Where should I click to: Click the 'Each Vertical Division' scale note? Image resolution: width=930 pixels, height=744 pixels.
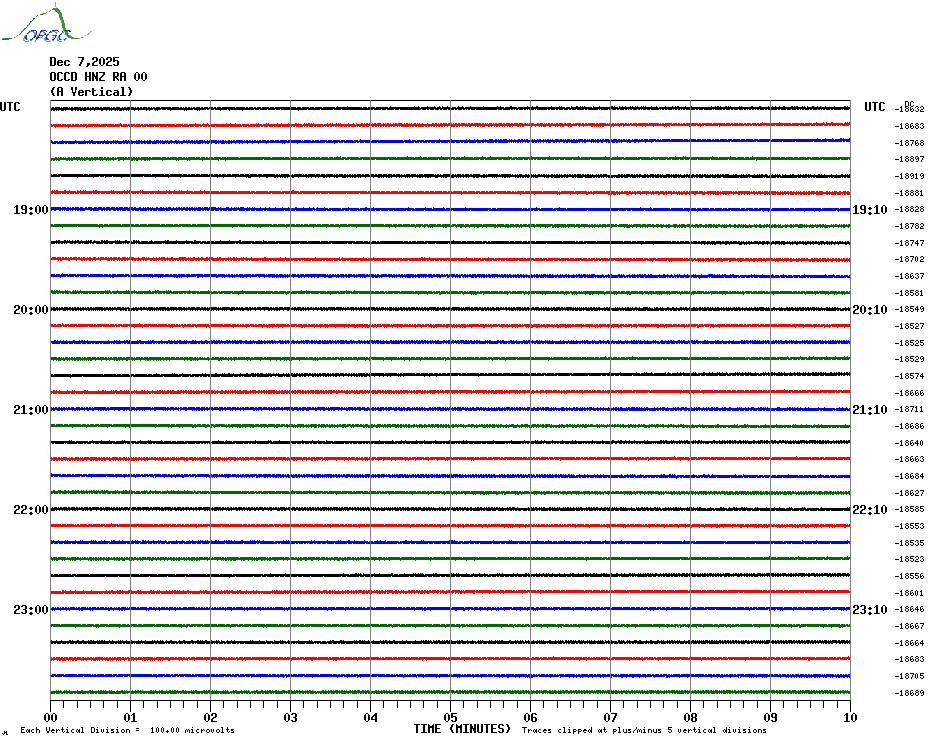(127, 730)
